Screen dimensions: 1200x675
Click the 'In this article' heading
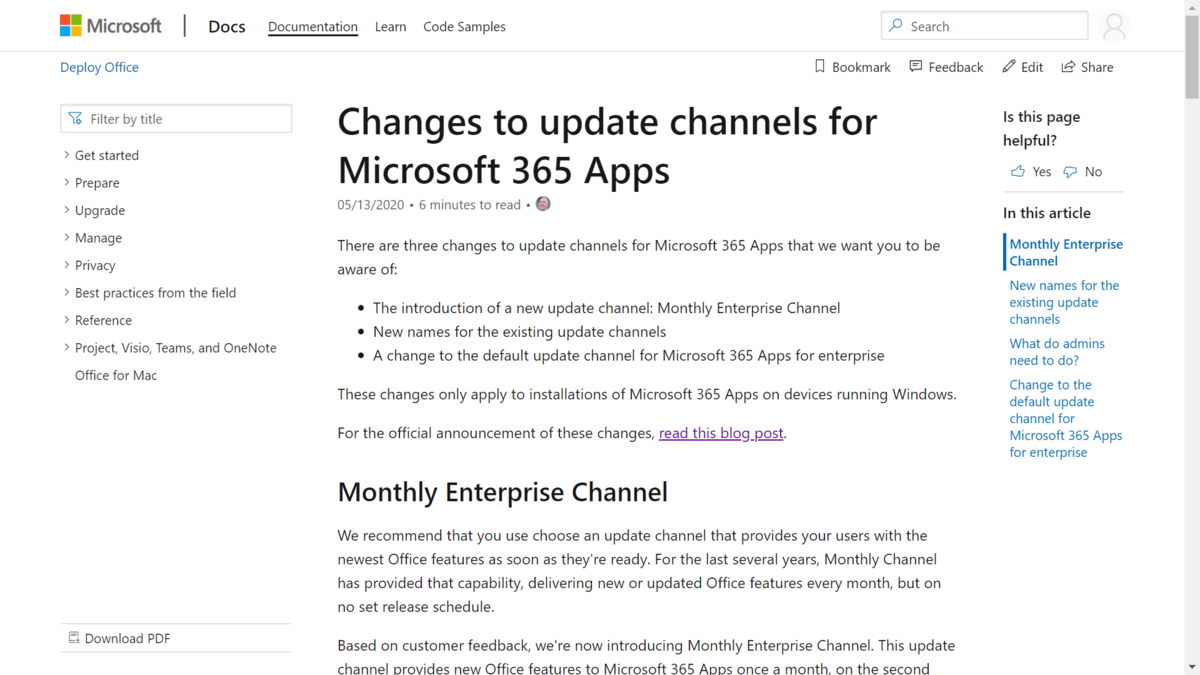tap(1047, 213)
